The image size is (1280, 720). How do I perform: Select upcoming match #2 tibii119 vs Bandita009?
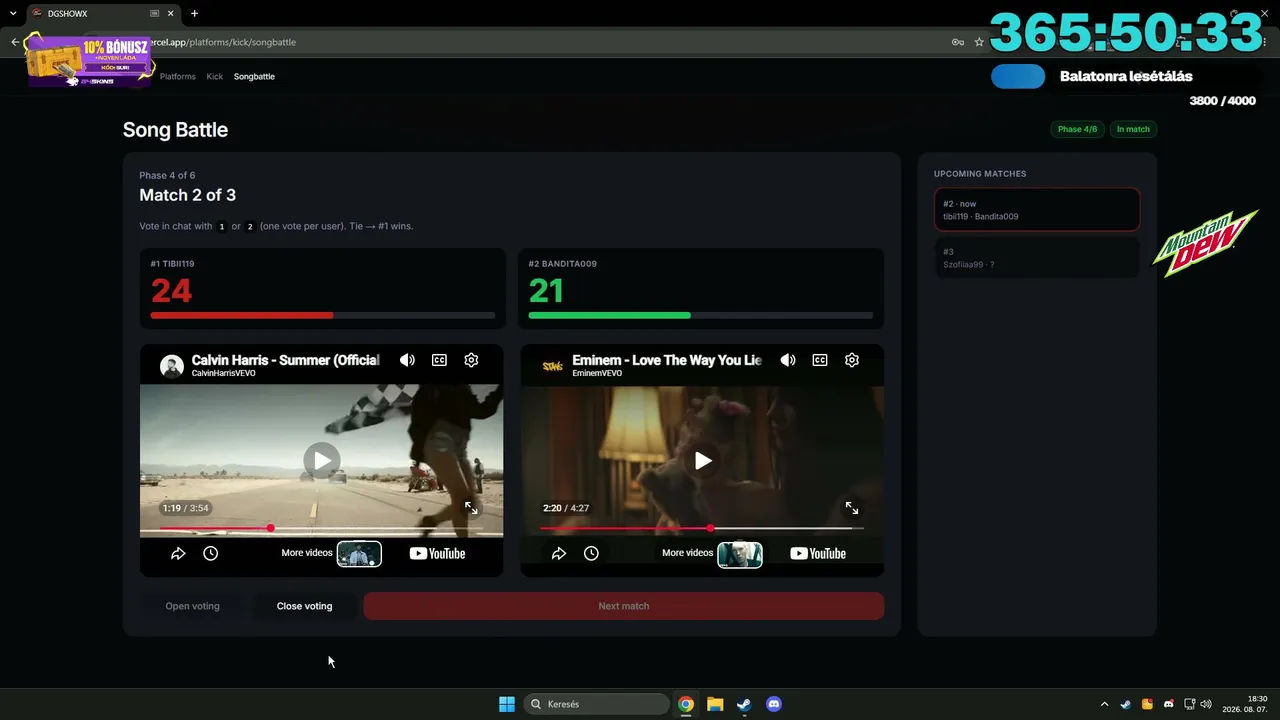pos(1037,210)
